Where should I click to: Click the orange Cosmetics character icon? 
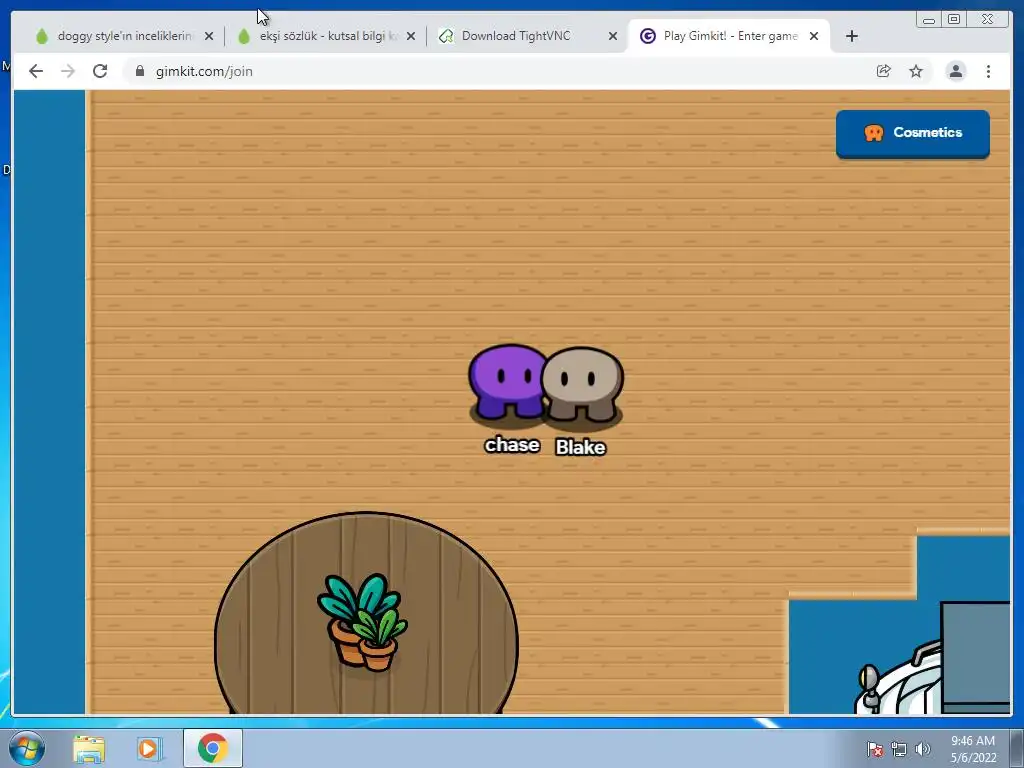point(873,133)
